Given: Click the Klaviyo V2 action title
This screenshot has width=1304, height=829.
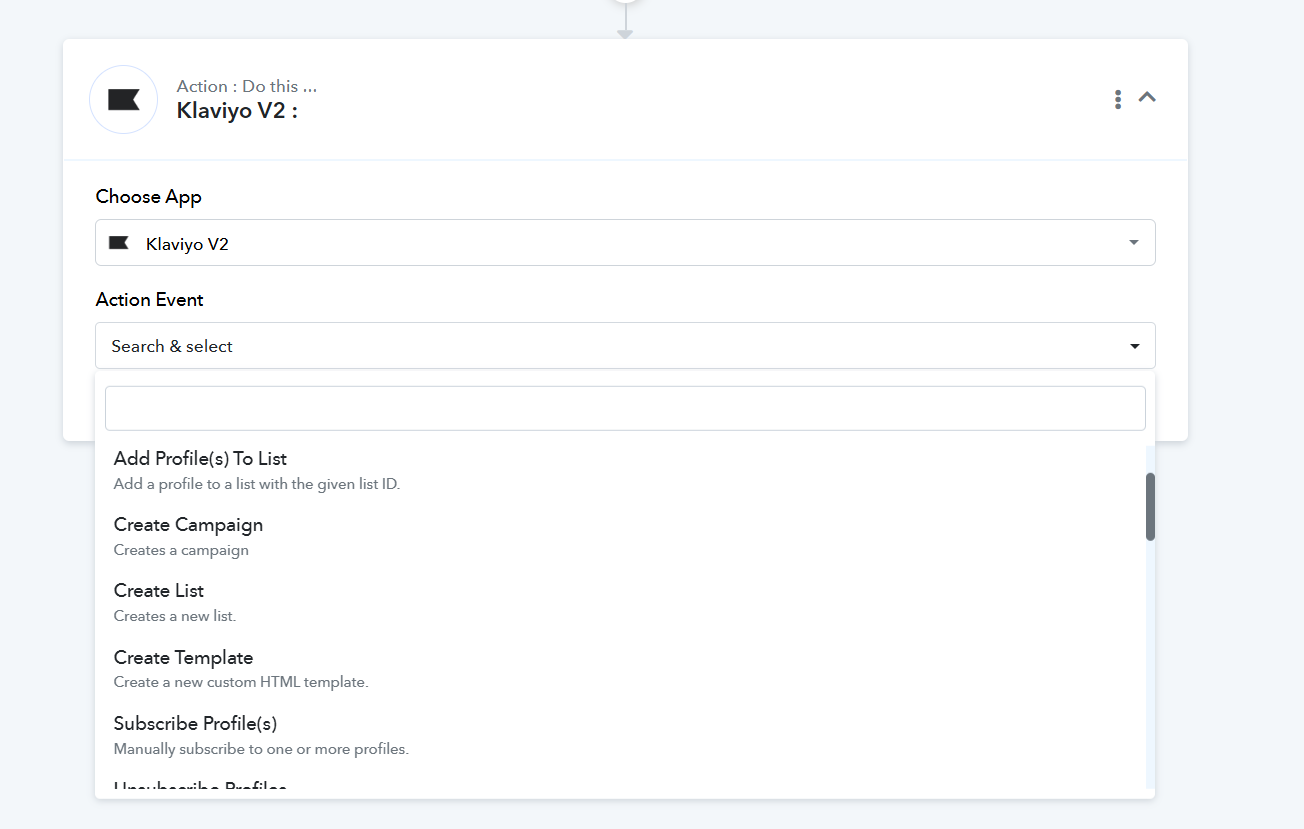Looking at the screenshot, I should point(237,111).
